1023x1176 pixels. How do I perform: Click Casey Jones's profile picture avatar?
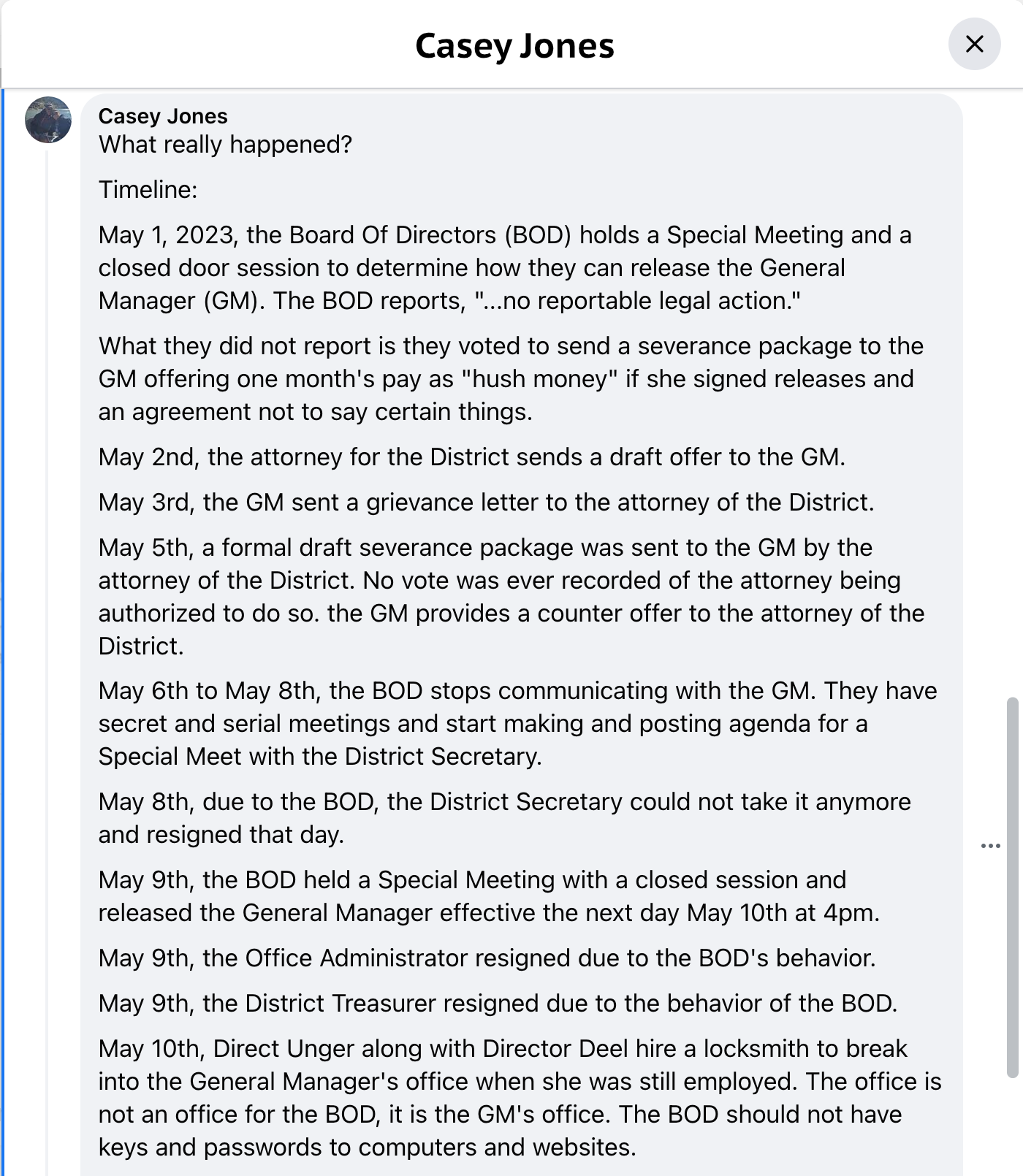pyautogui.click(x=48, y=120)
